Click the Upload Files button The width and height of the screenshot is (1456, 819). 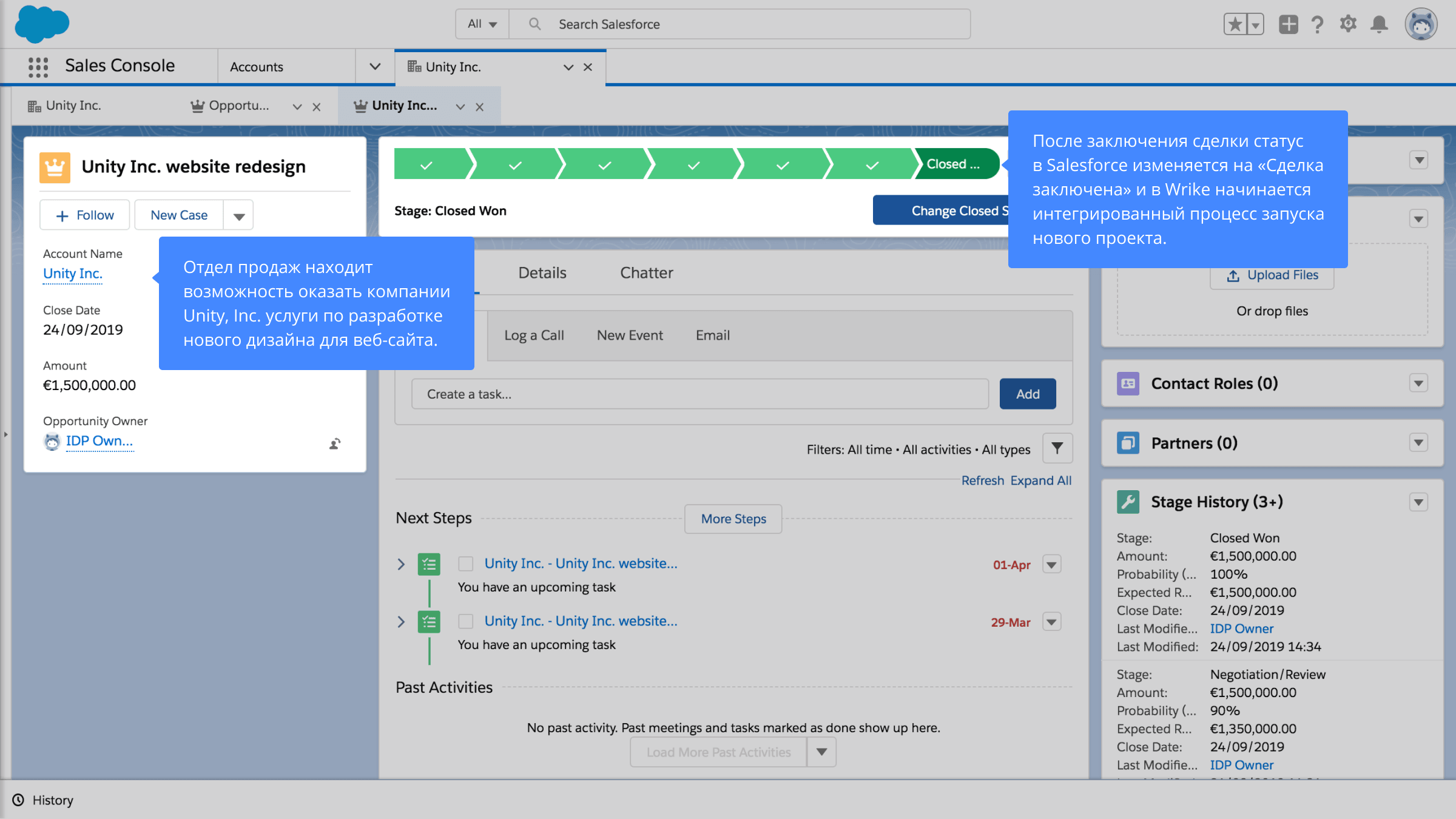click(x=1272, y=275)
